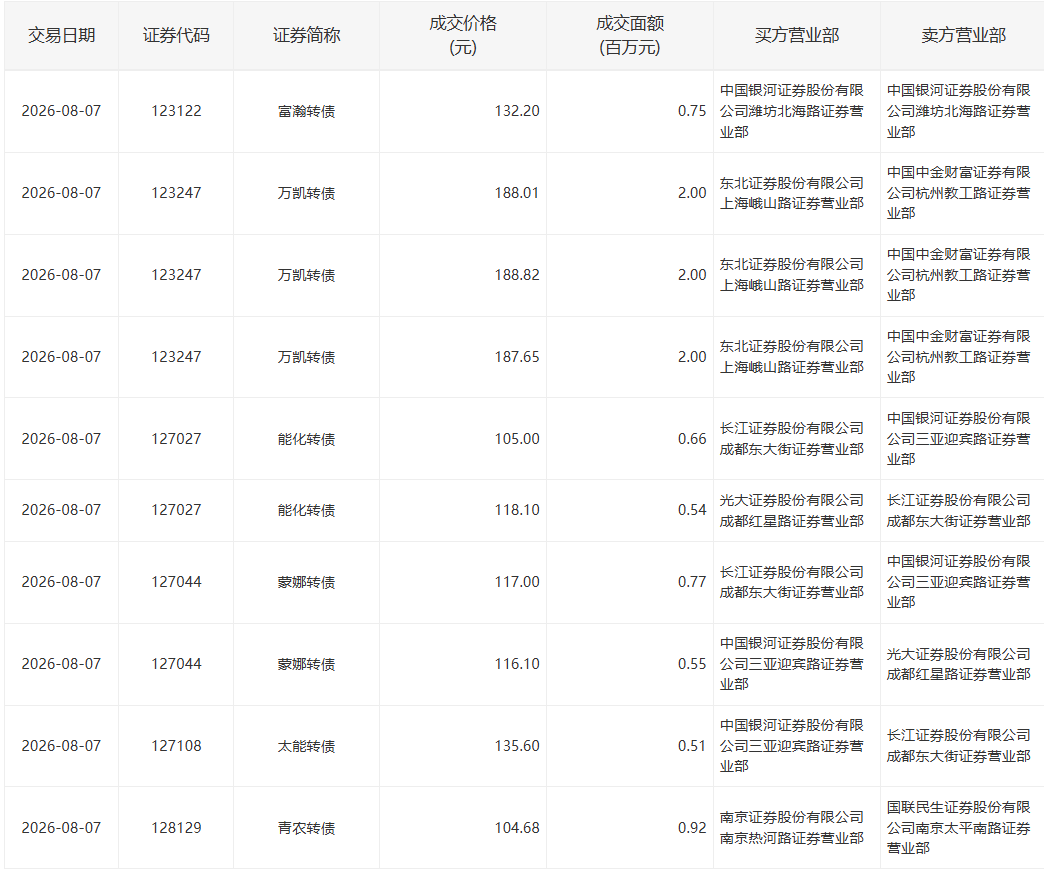
Task: Click price value 135.60
Action: (x=517, y=746)
